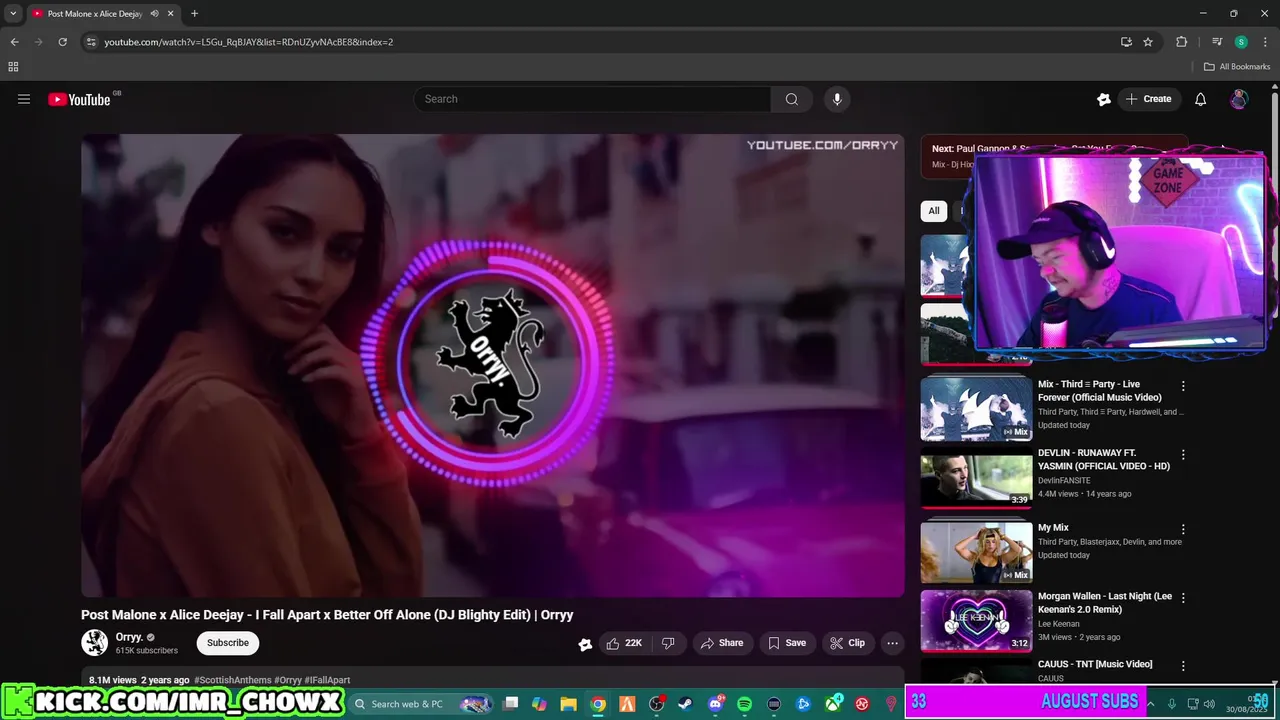Bookmark this page with star icon
The width and height of the screenshot is (1280, 720).
point(1148,42)
